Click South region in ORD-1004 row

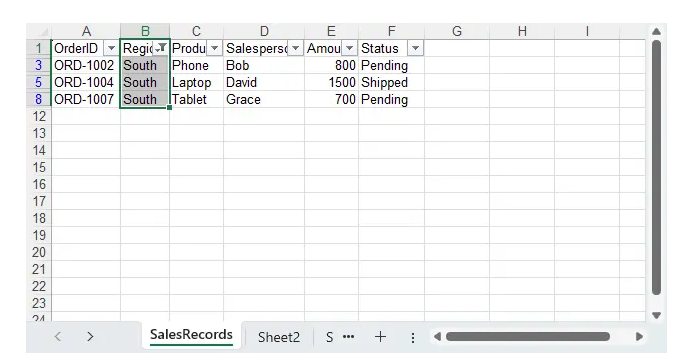(145, 82)
